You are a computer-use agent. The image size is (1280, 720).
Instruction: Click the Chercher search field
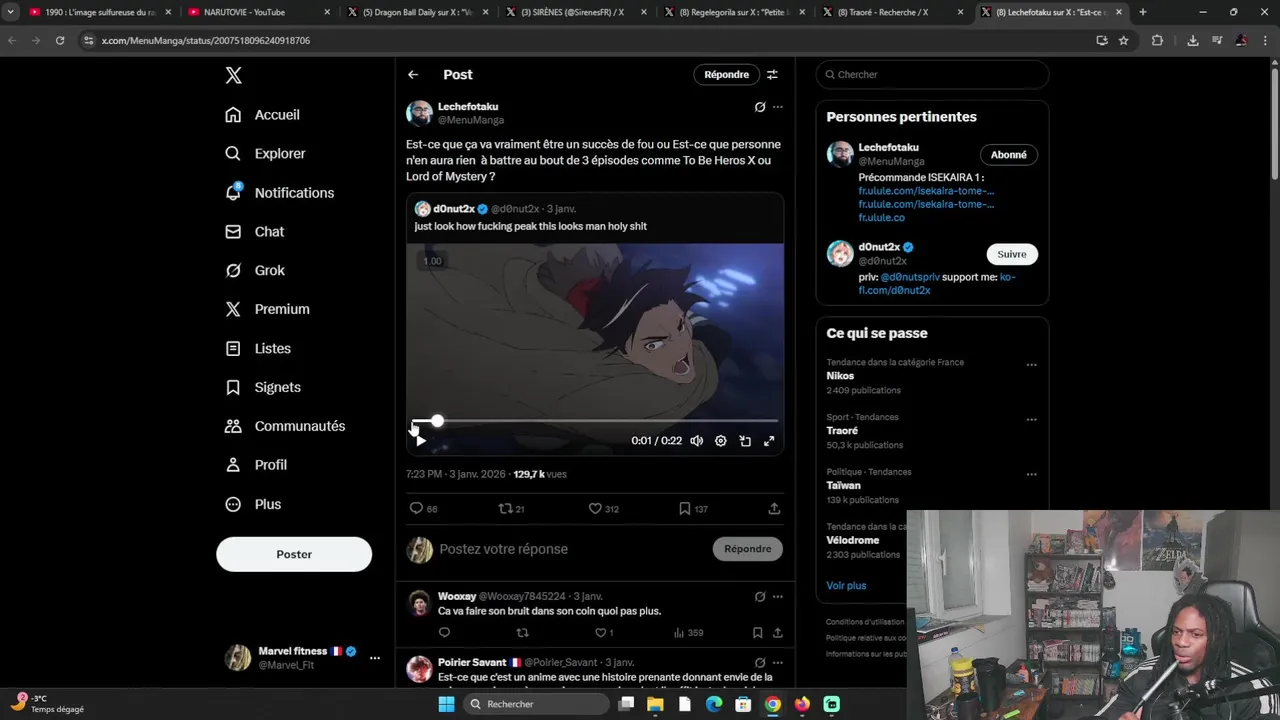point(932,75)
